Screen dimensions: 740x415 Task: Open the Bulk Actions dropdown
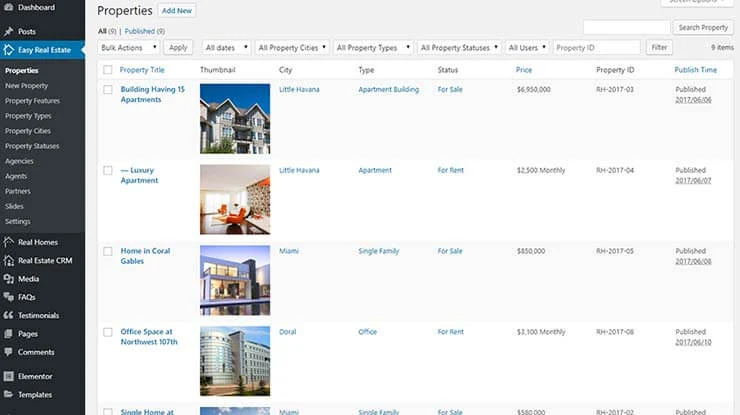128,48
